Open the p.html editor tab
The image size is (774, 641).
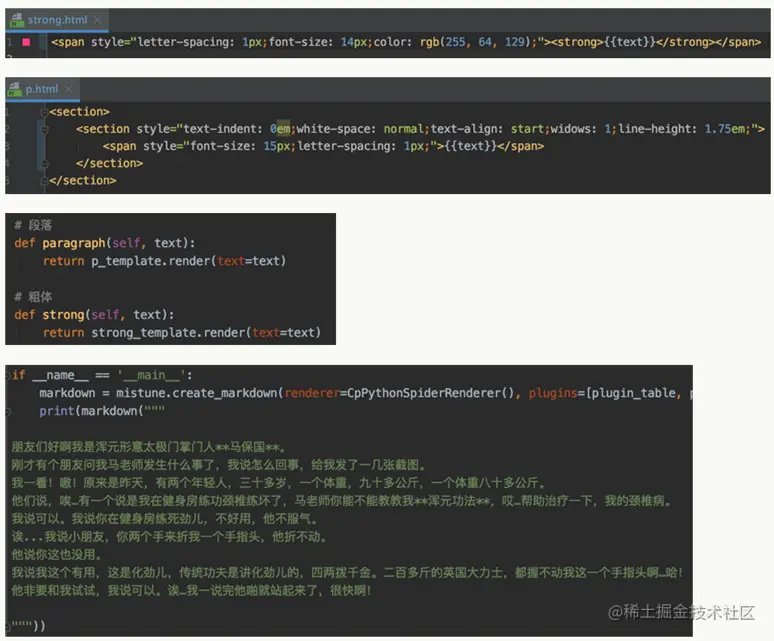41,89
